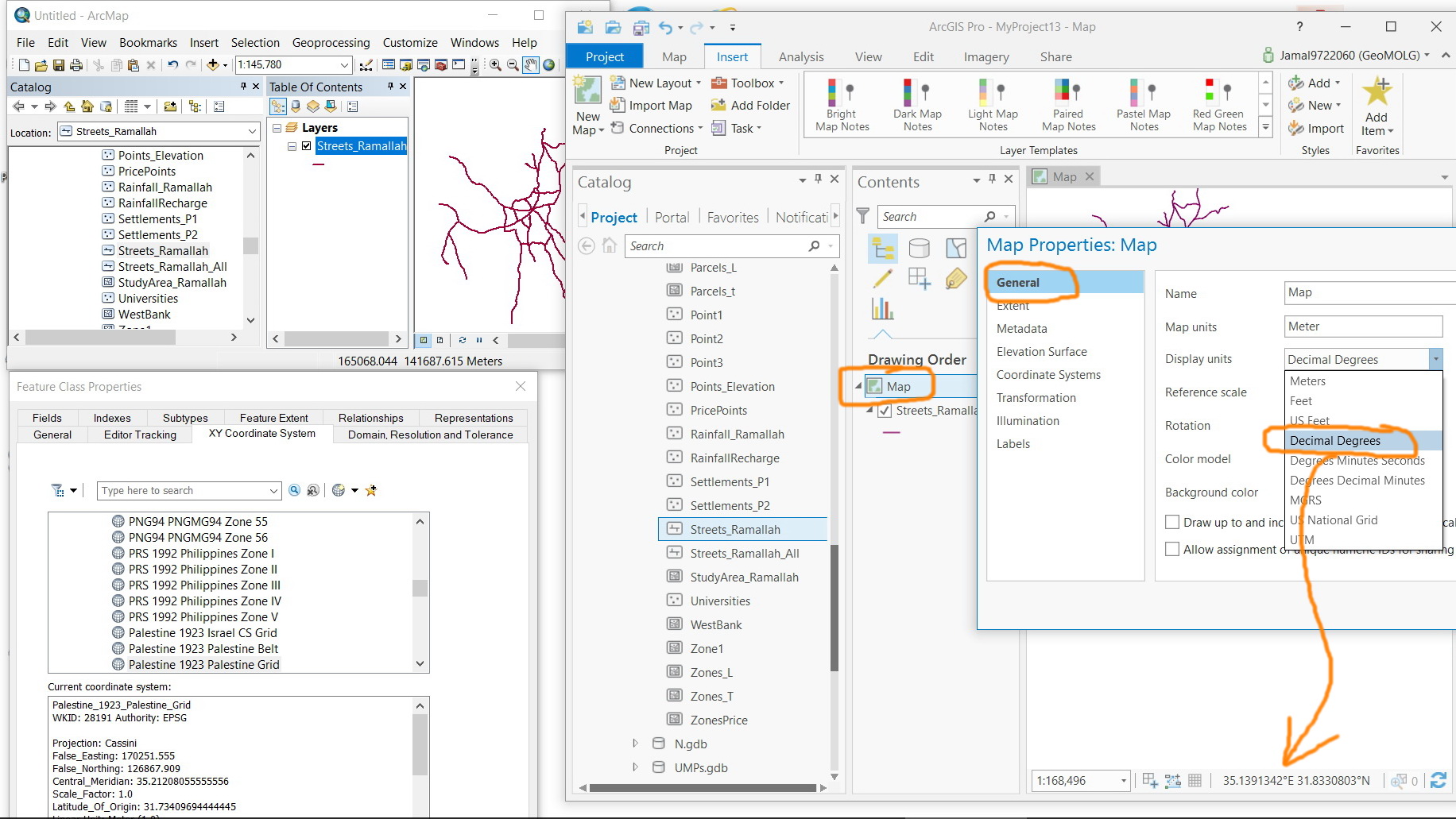Click Bright Map Notes template
This screenshot has height=819, width=1456.
pos(842,105)
